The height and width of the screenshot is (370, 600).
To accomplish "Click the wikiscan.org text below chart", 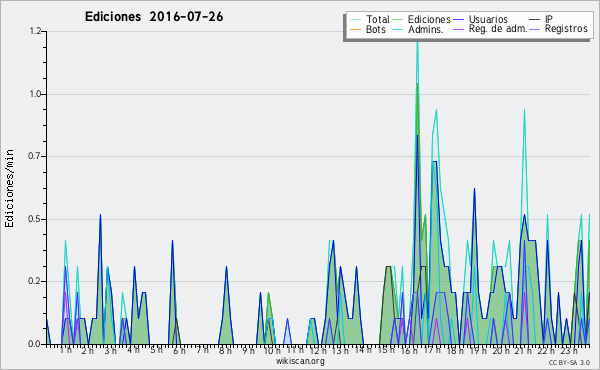I will pyautogui.click(x=300, y=361).
